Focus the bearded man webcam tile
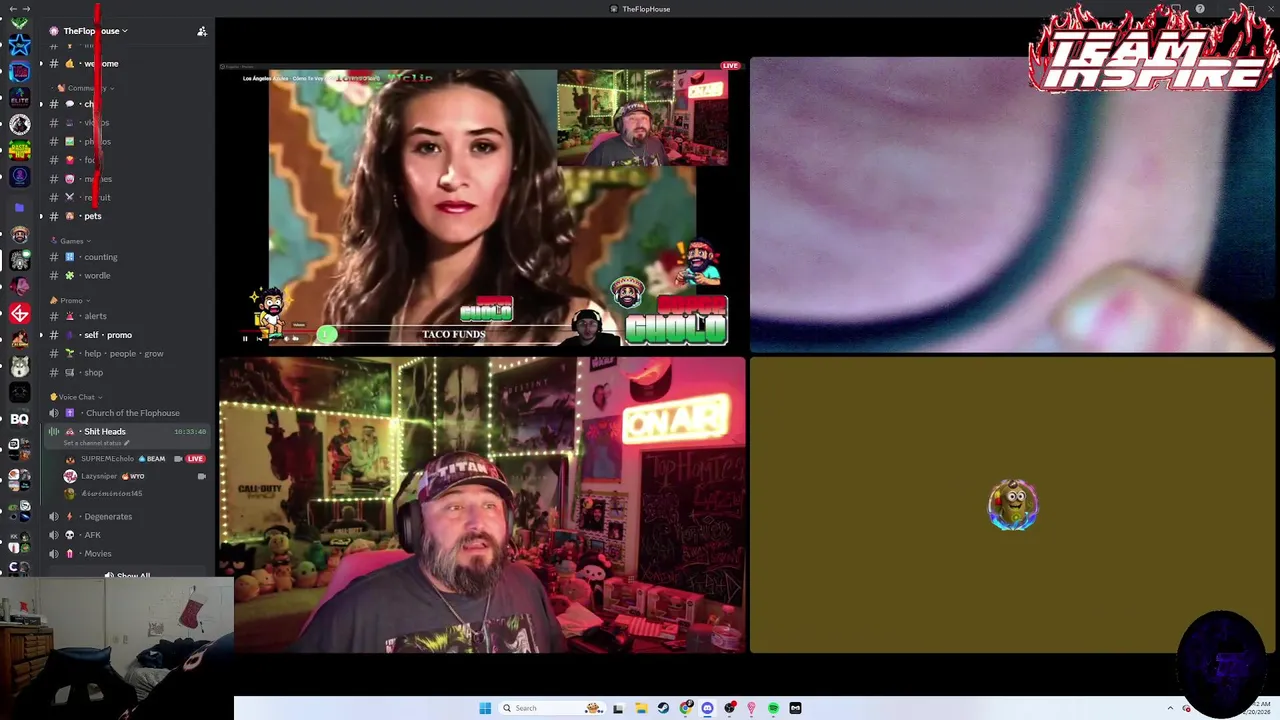1280x720 pixels. click(482, 505)
